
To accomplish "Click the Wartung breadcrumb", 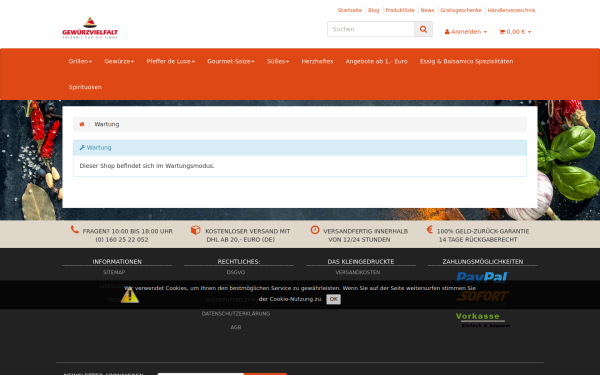I will pyautogui.click(x=107, y=124).
